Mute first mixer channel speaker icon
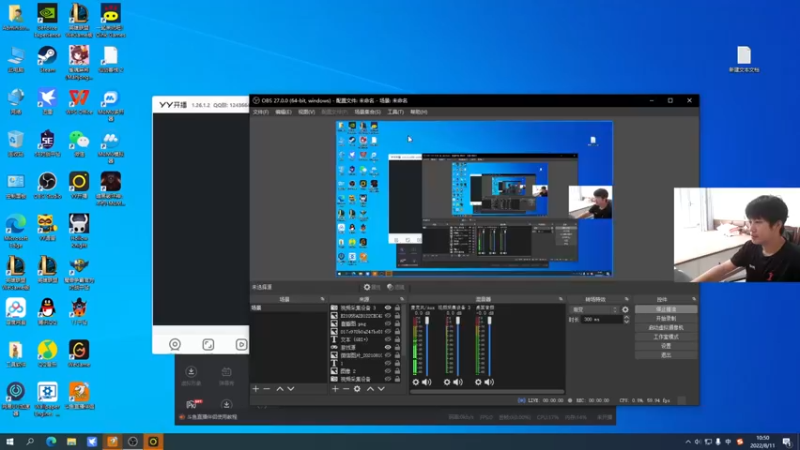This screenshot has width=800, height=450. 427,382
